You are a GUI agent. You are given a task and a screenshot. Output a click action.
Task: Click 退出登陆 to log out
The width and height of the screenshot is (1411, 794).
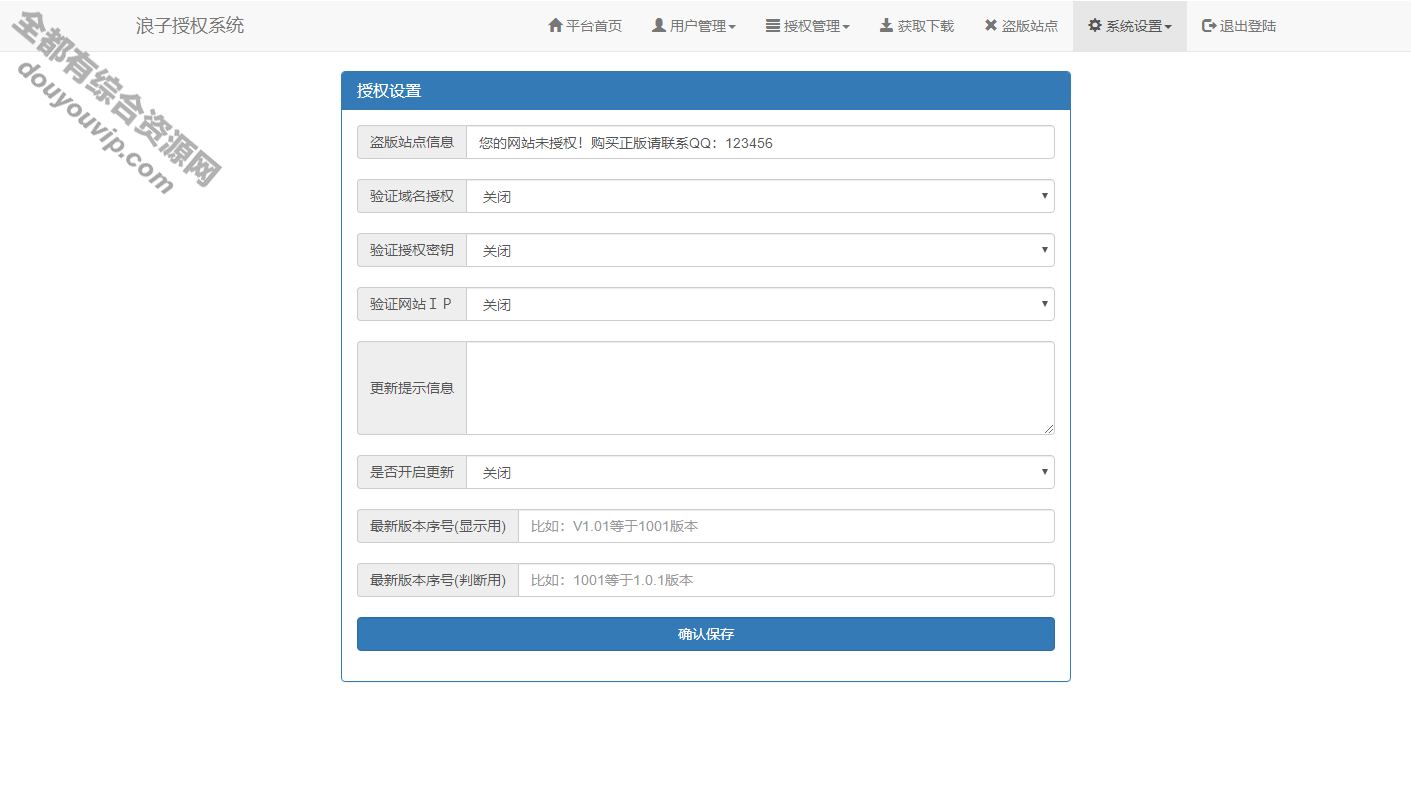tap(1239, 26)
